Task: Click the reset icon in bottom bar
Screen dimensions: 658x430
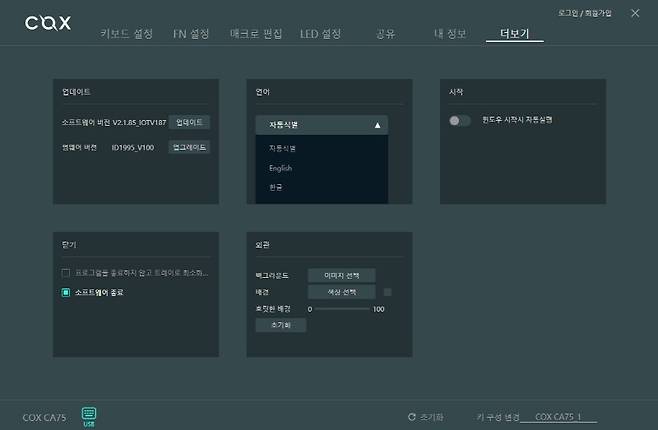Action: click(411, 417)
